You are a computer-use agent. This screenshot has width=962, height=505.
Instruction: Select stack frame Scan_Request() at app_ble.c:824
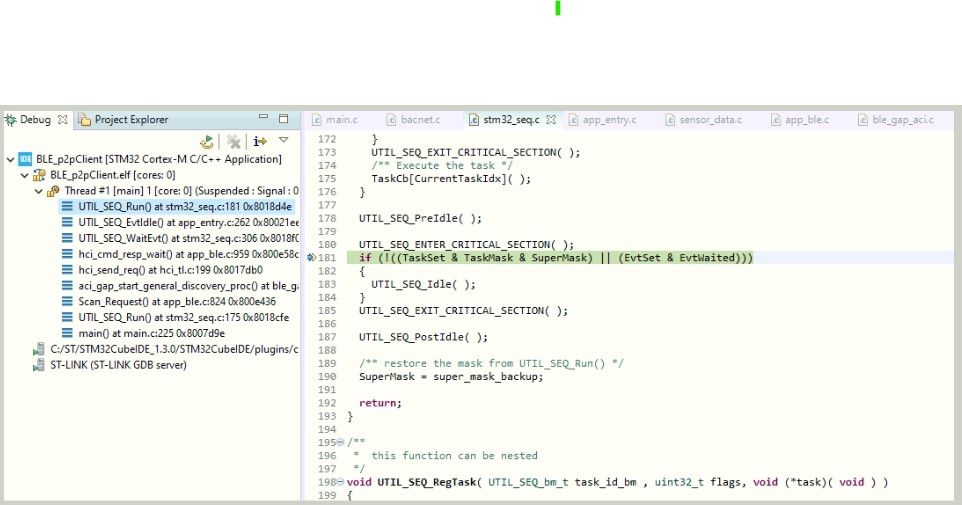coord(177,302)
